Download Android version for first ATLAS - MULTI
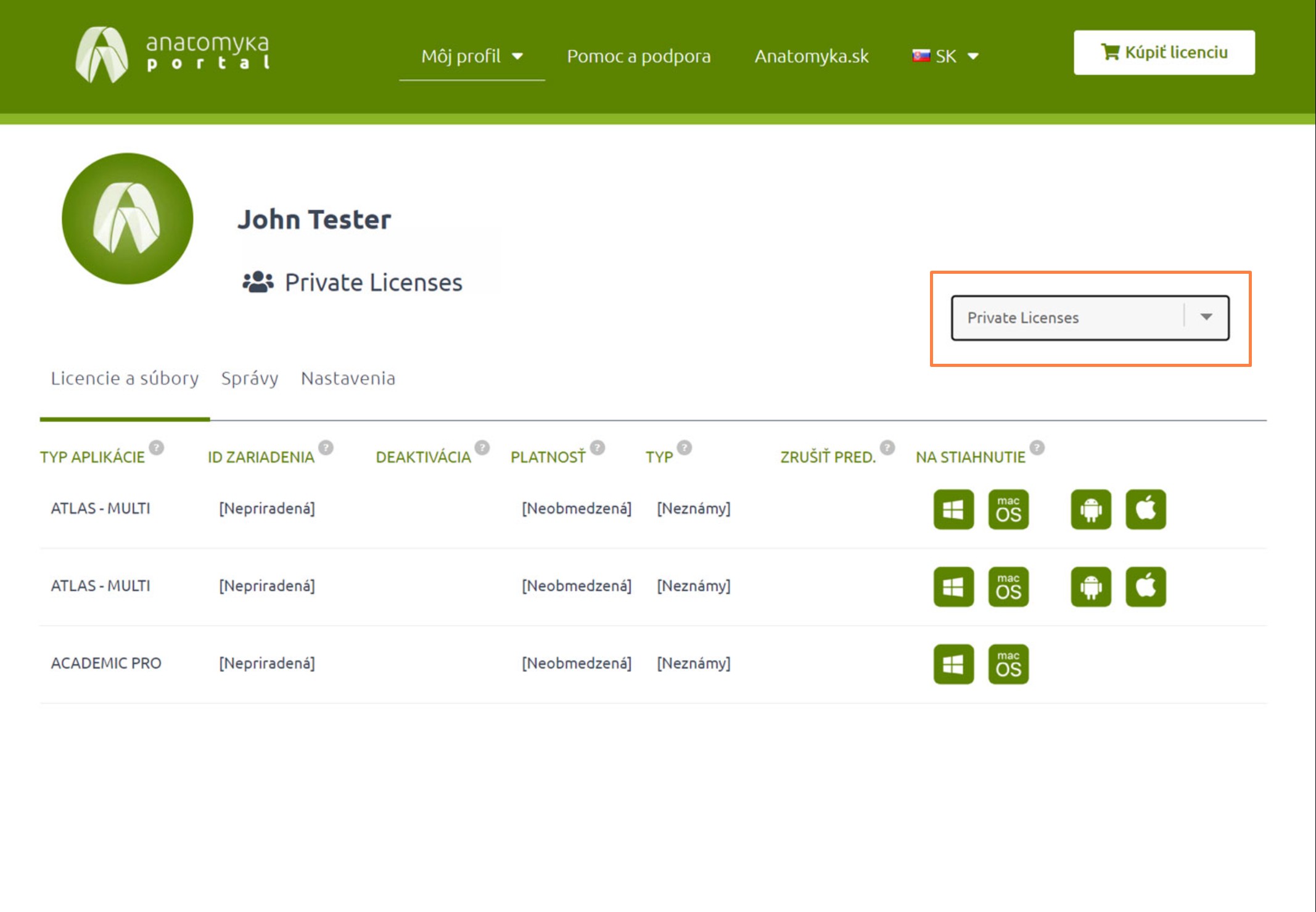1316x912 pixels. [1090, 509]
